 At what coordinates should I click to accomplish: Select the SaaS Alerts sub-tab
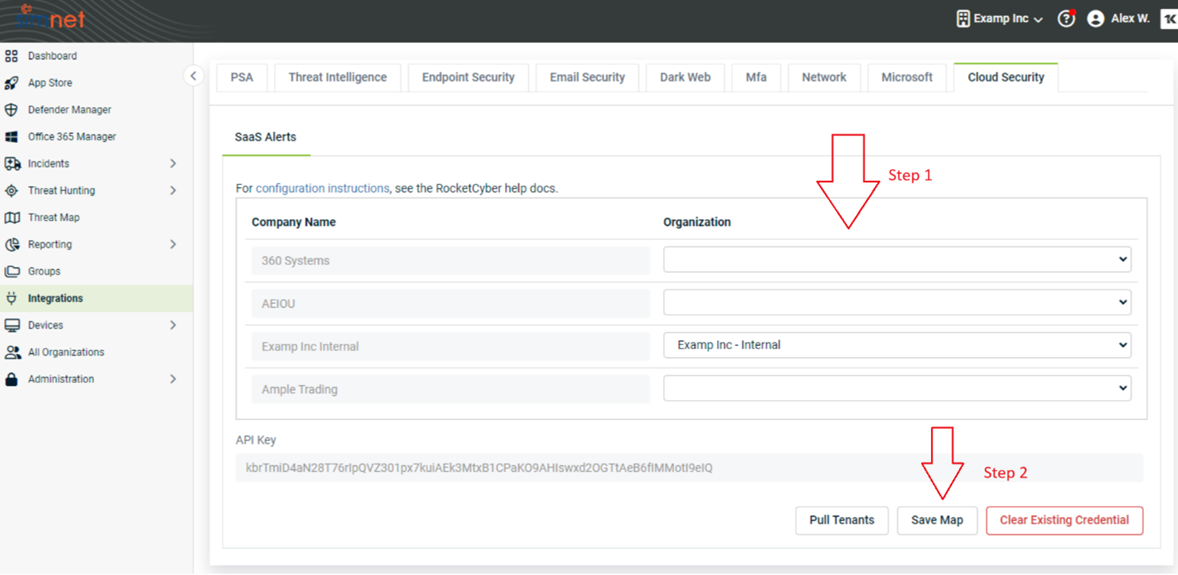(266, 138)
